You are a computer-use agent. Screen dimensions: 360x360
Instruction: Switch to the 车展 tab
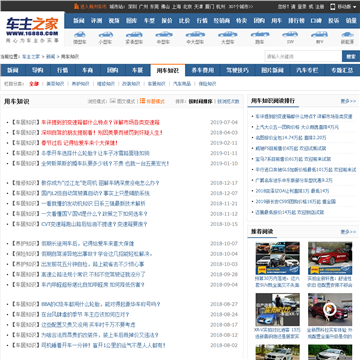[x=137, y=70]
